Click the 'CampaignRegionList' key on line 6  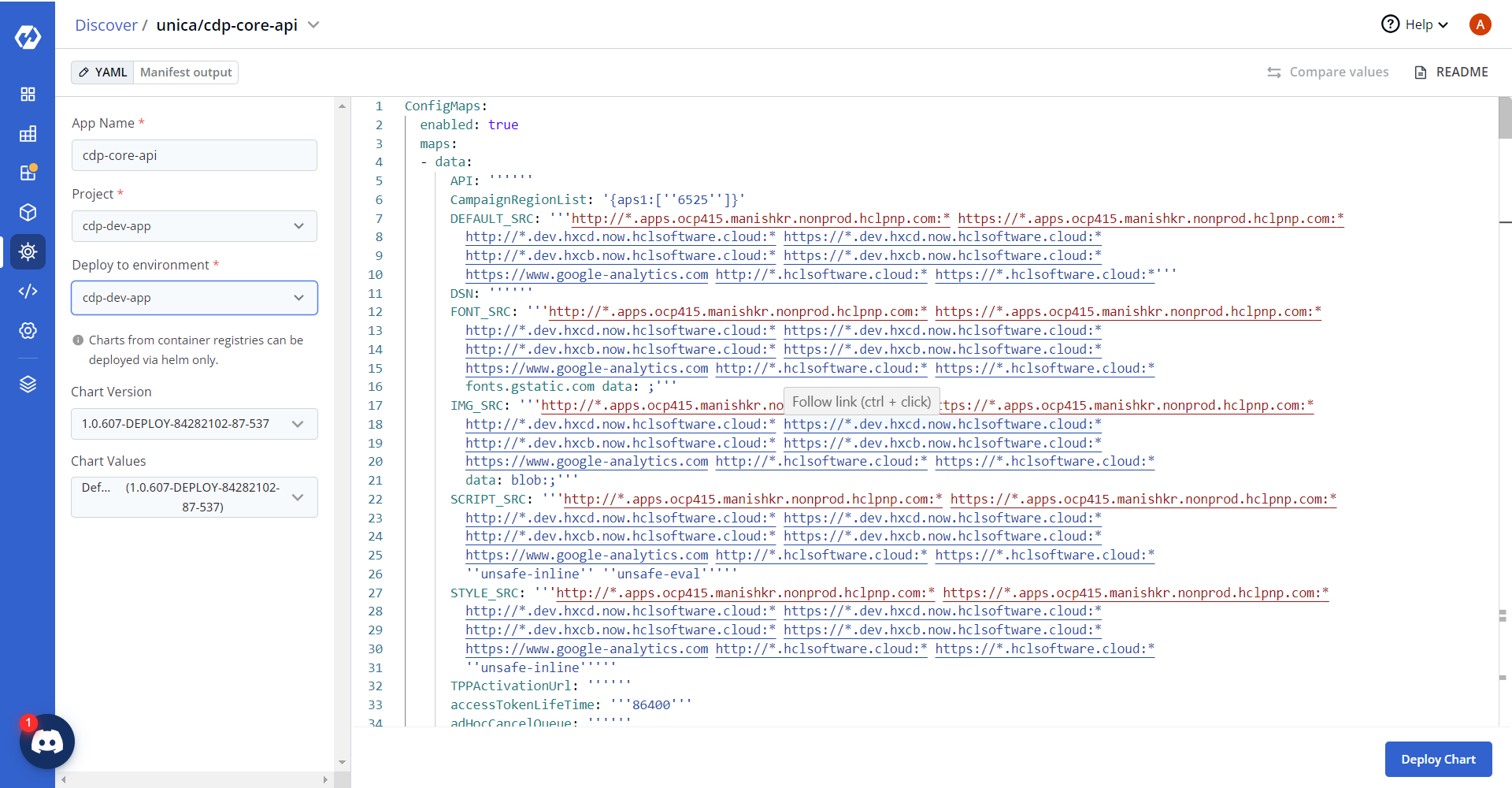tap(518, 200)
